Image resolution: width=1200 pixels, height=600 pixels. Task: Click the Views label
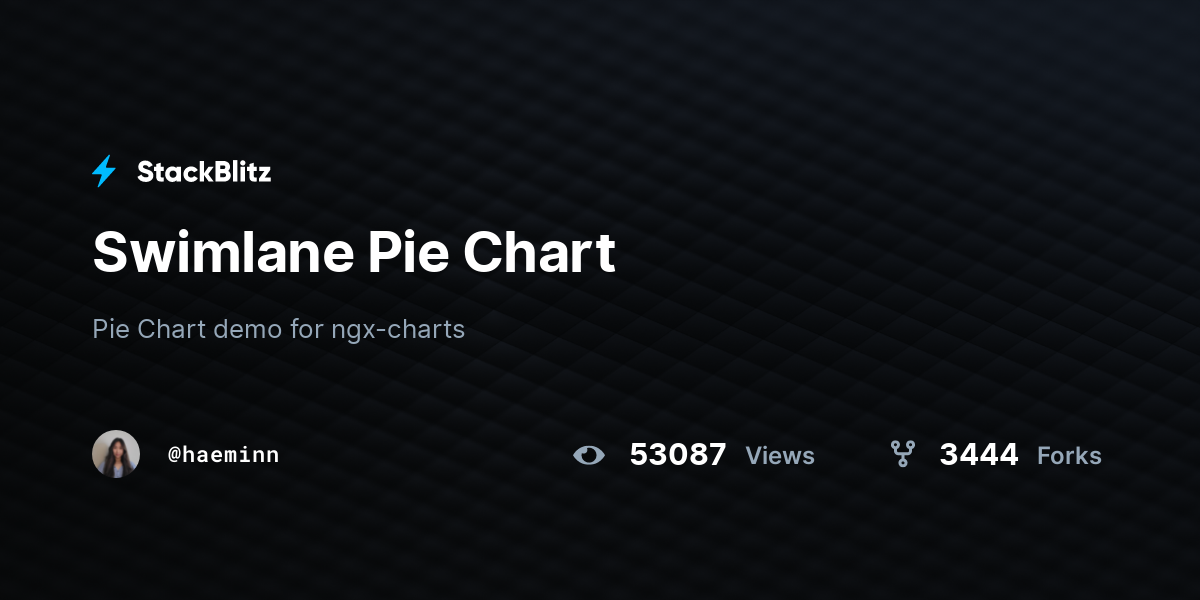tap(780, 456)
